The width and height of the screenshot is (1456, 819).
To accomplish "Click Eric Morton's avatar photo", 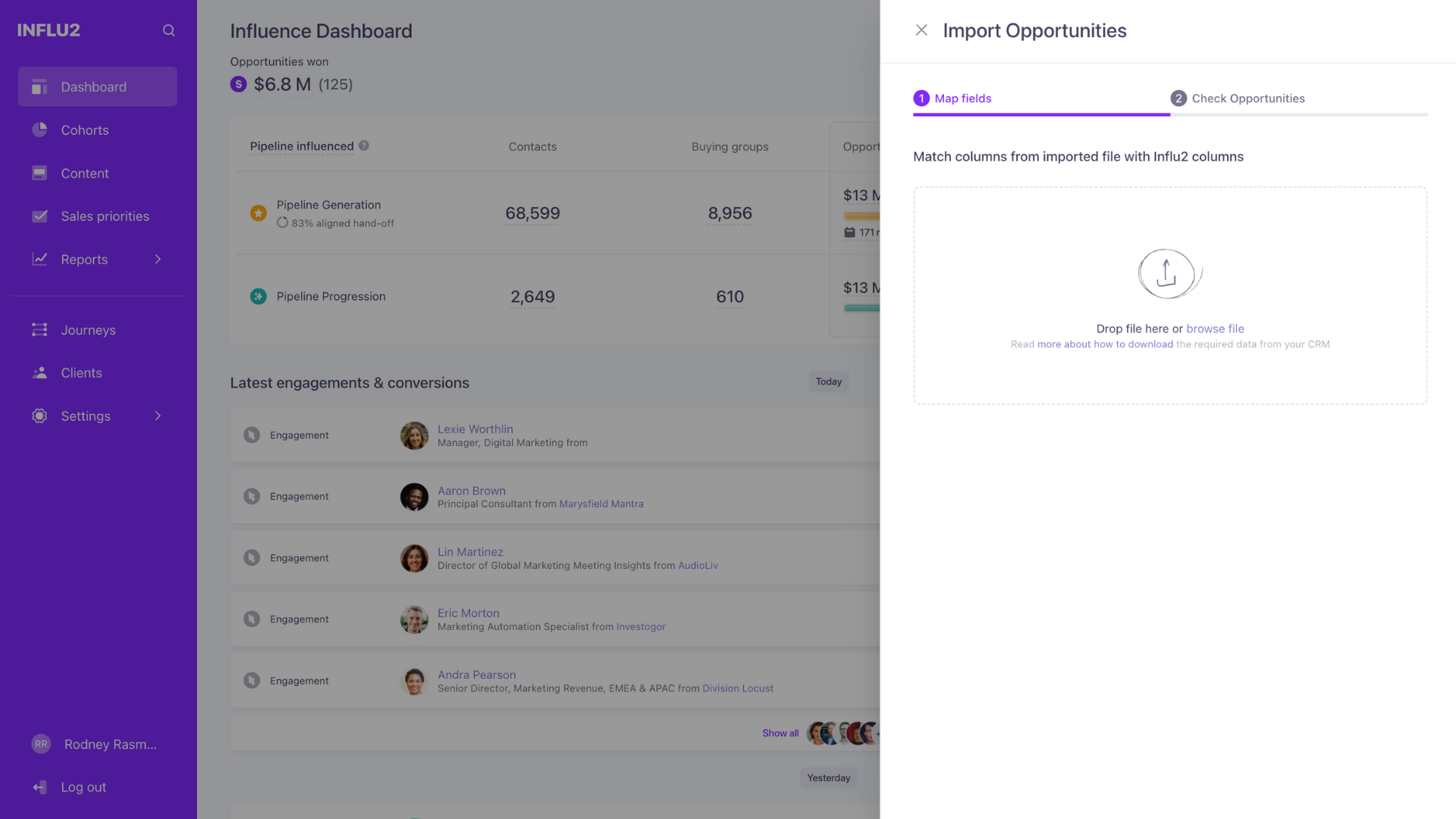I will click(x=414, y=620).
